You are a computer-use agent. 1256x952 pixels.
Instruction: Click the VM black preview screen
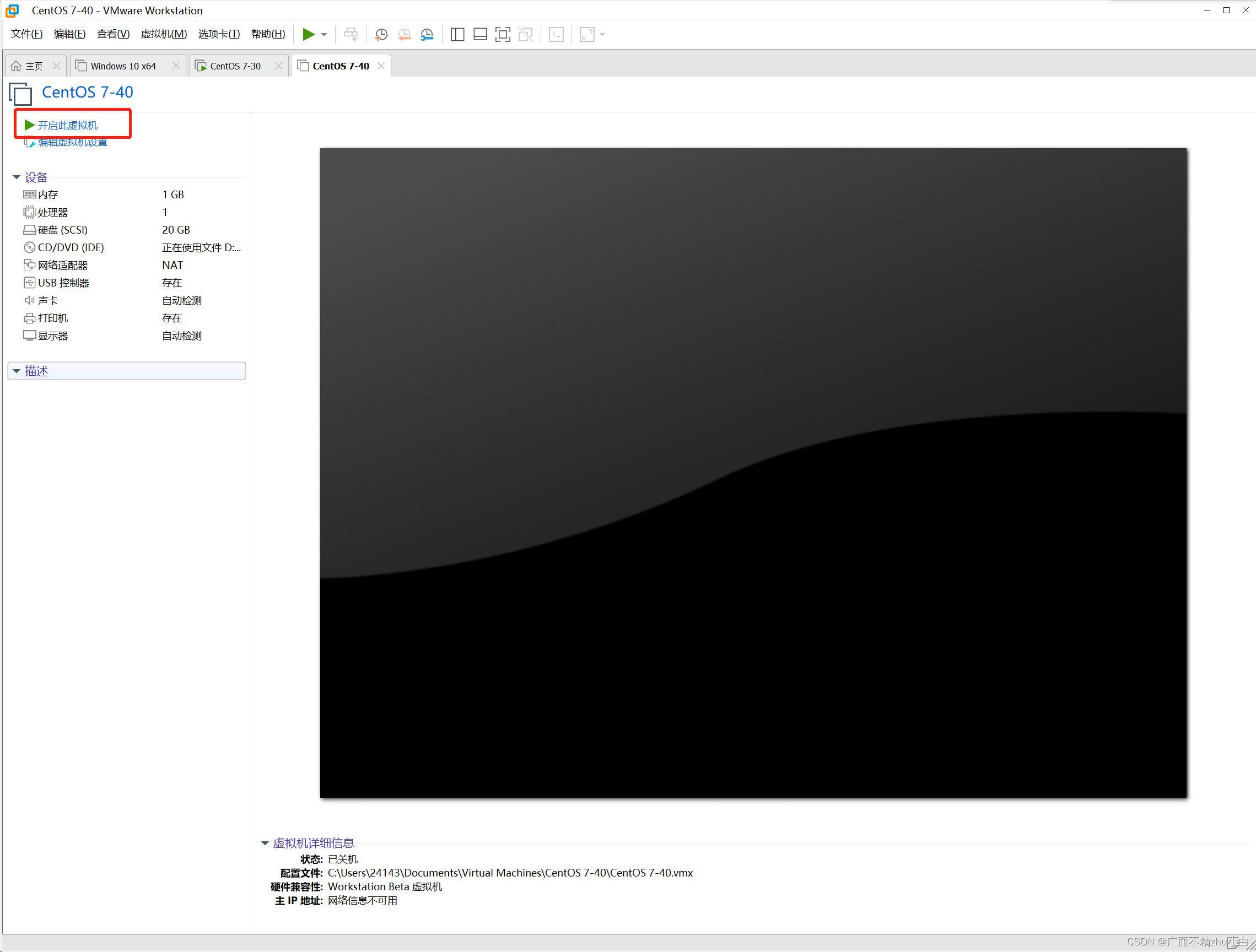click(x=753, y=473)
